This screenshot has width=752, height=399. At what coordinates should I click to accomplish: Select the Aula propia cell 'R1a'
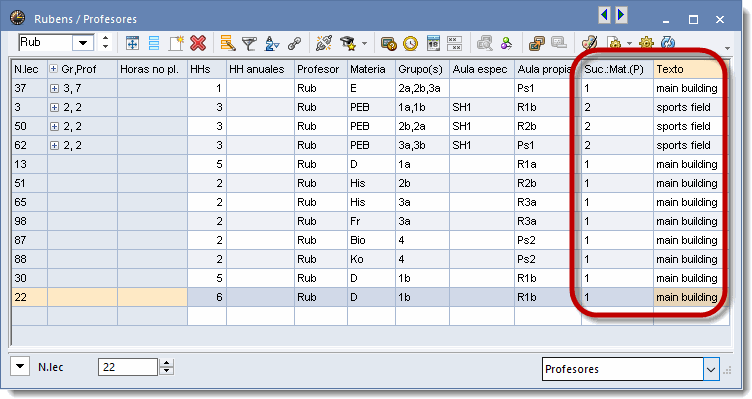[548, 164]
